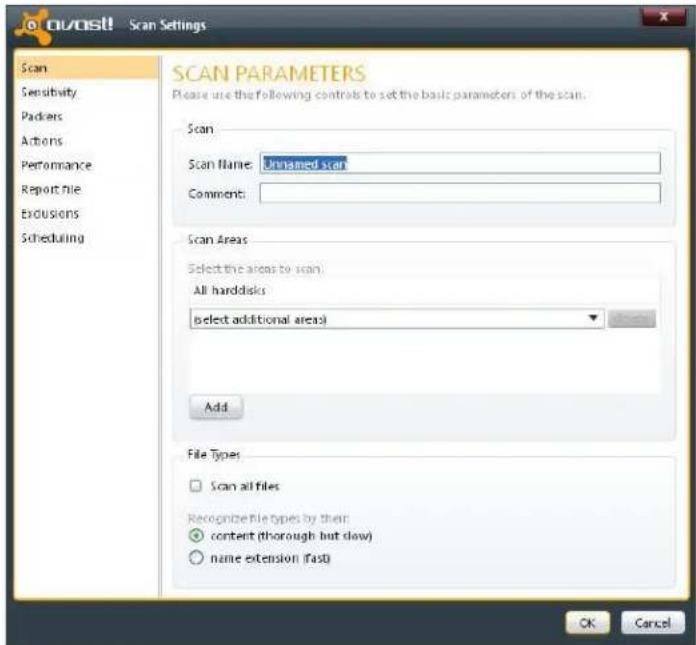Open the select additional areas dropdown

(x=396, y=319)
